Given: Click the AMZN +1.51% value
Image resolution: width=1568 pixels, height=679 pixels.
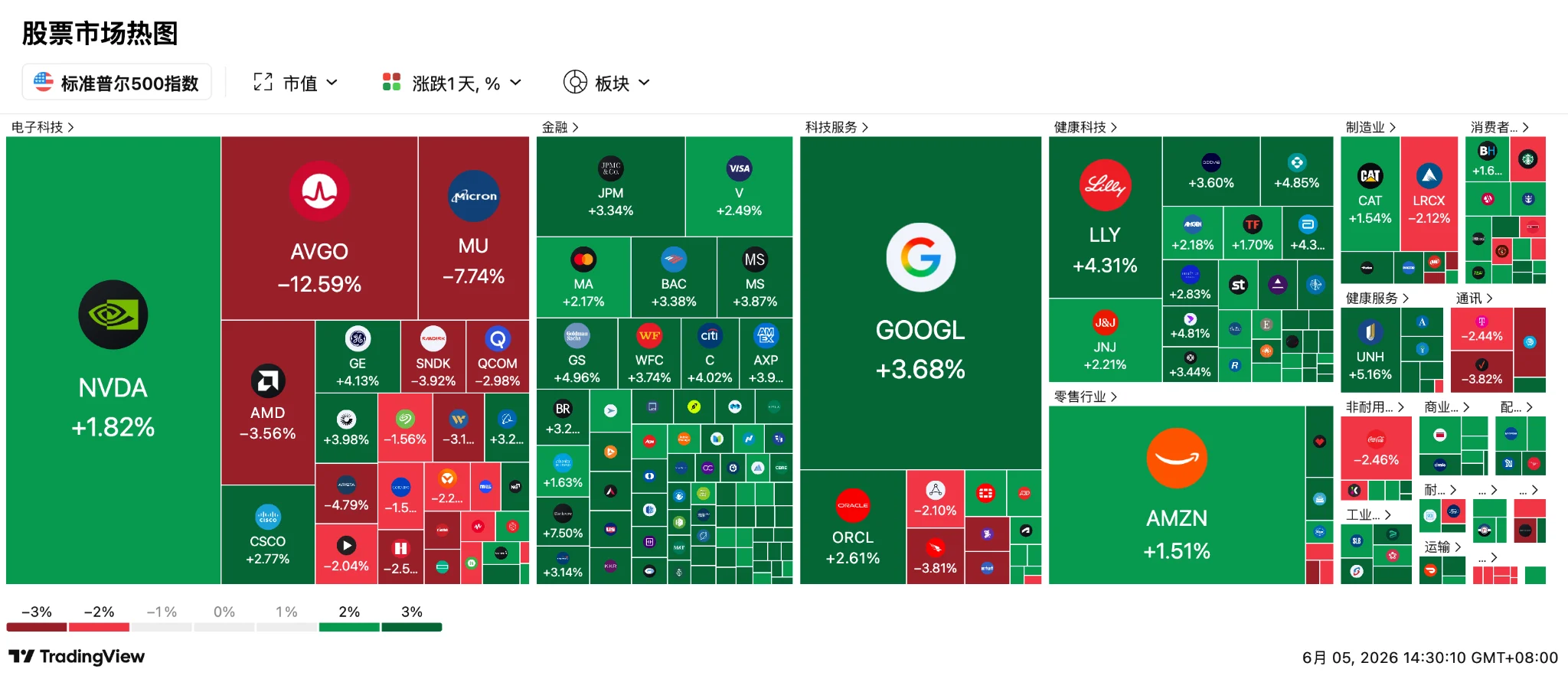Looking at the screenshot, I should (x=1177, y=551).
